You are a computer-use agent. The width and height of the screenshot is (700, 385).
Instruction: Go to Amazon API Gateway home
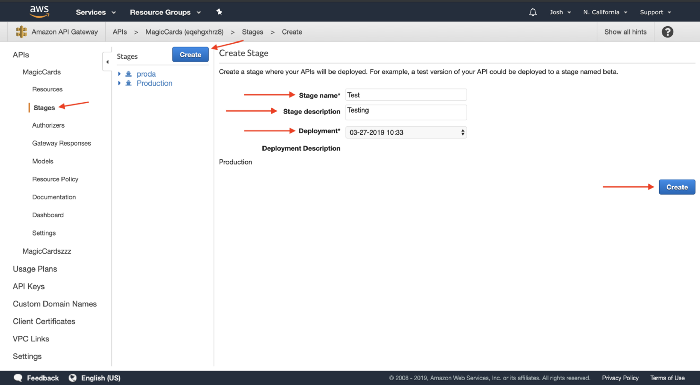(64, 32)
